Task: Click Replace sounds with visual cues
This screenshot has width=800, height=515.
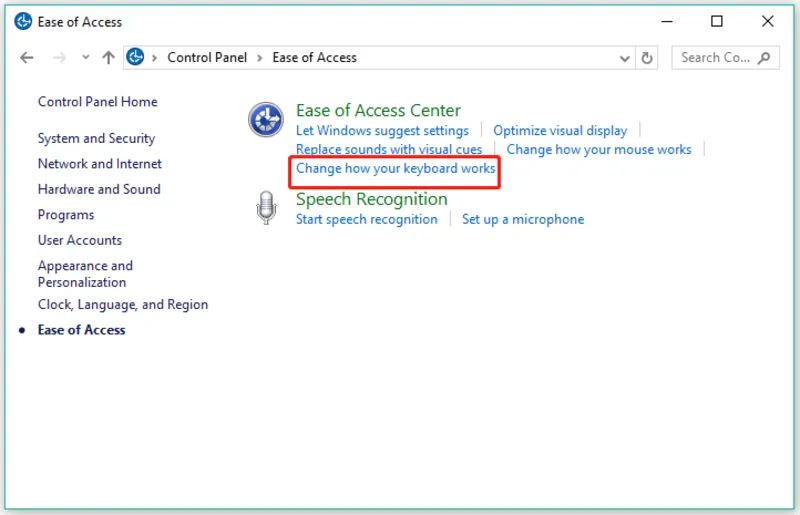Action: point(389,150)
